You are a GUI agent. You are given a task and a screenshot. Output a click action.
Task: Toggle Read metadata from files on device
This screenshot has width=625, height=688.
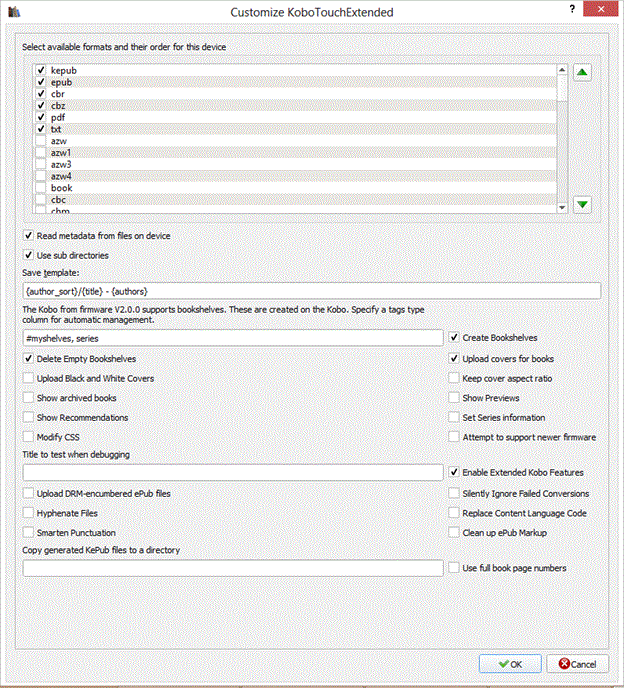click(x=29, y=236)
